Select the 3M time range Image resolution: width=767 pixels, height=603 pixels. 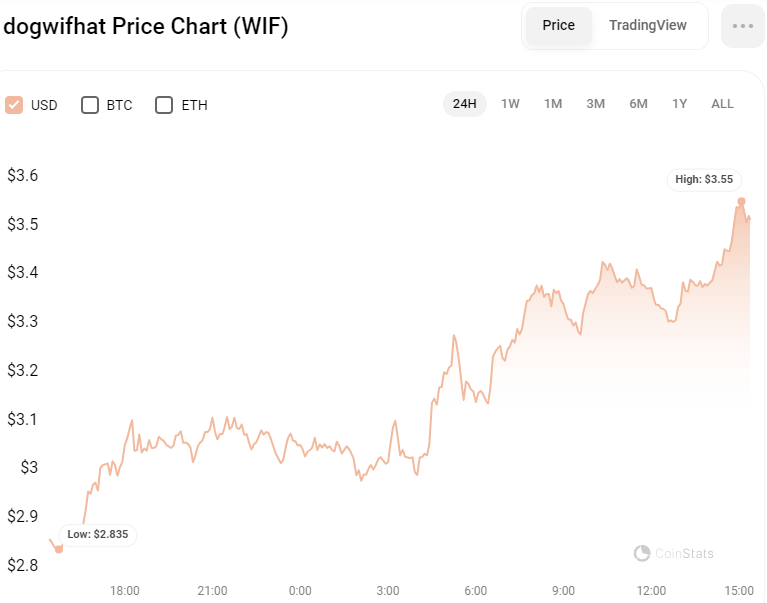[596, 104]
